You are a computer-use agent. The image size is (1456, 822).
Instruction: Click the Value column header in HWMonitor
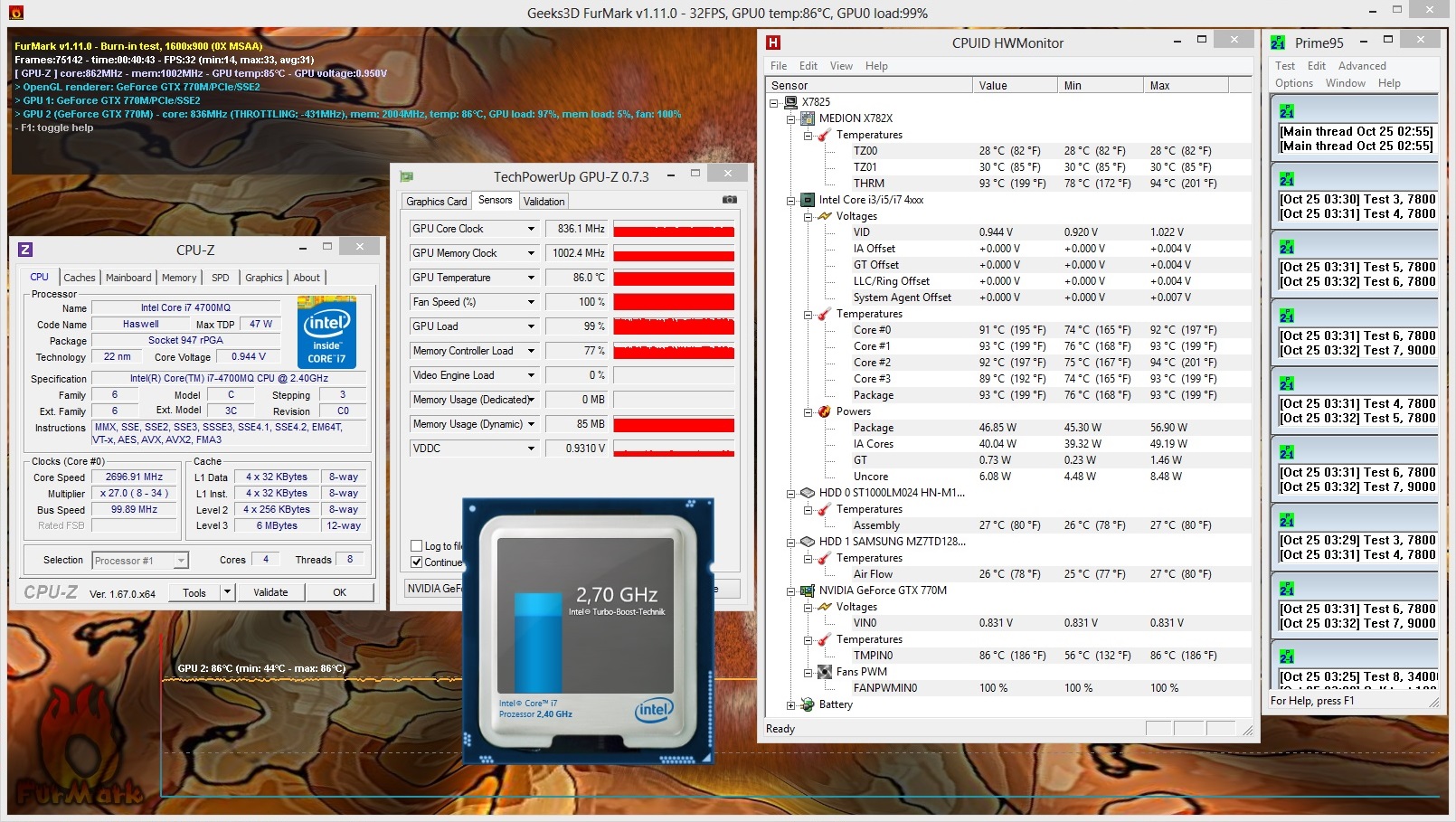1015,85
